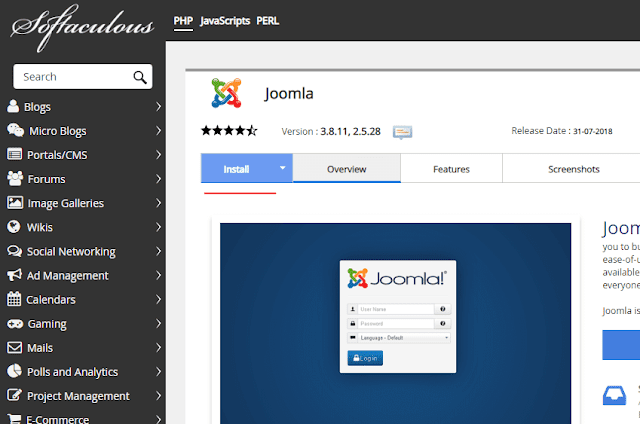The image size is (640, 424).
Task: Click the Forums group icon
Action: (x=15, y=178)
